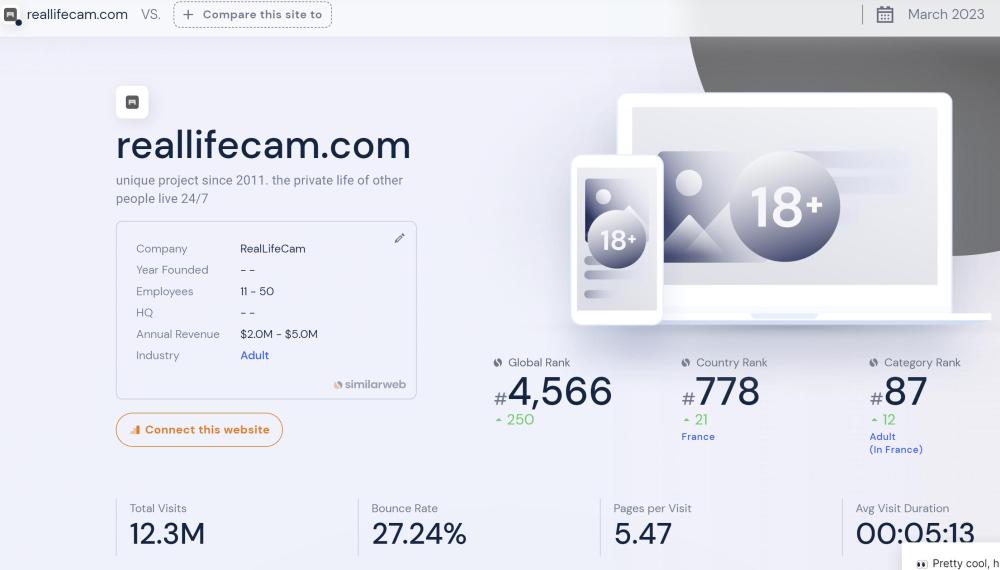1000x570 pixels.
Task: Open the Adult (In France) category link
Action: tap(895, 443)
